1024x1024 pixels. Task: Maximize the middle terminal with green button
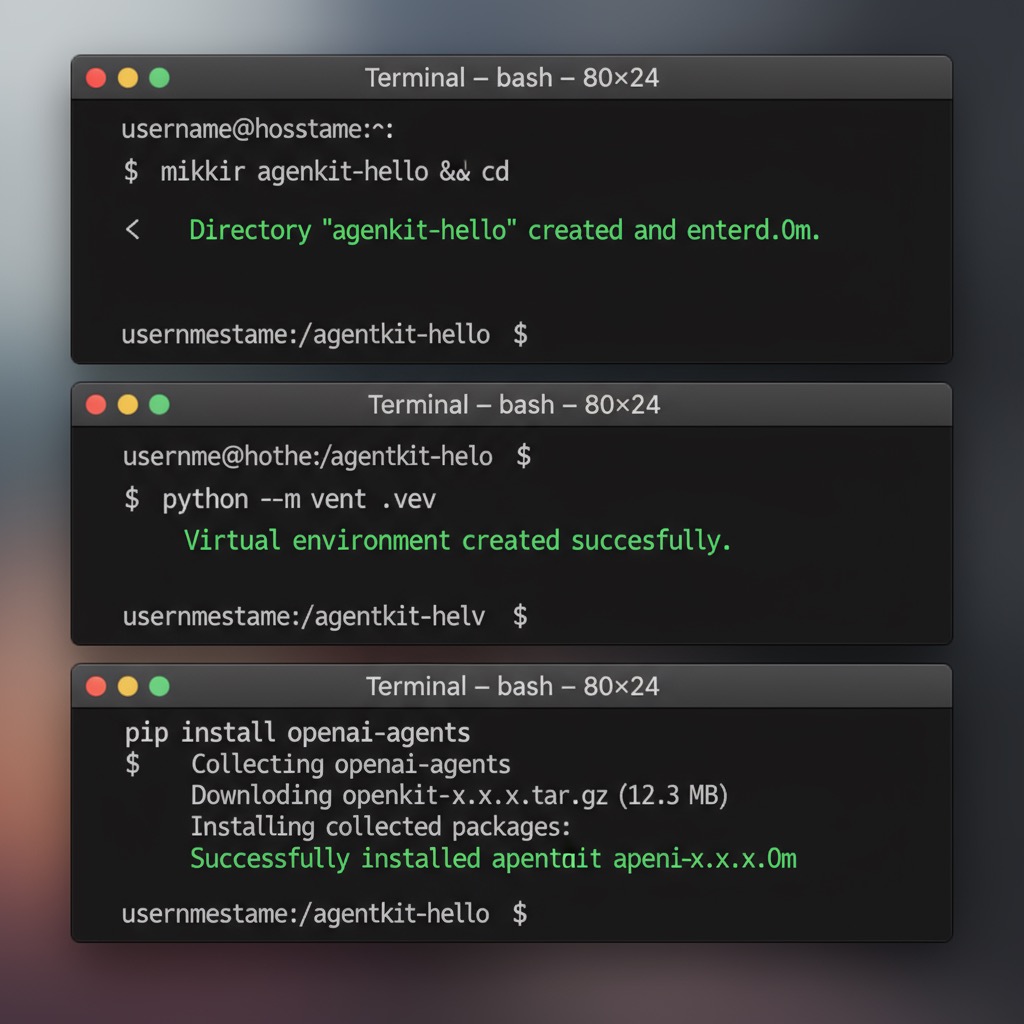(159, 405)
